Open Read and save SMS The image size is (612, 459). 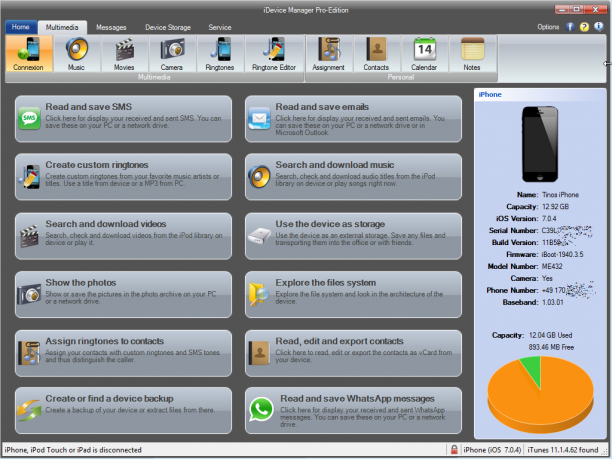pos(123,119)
